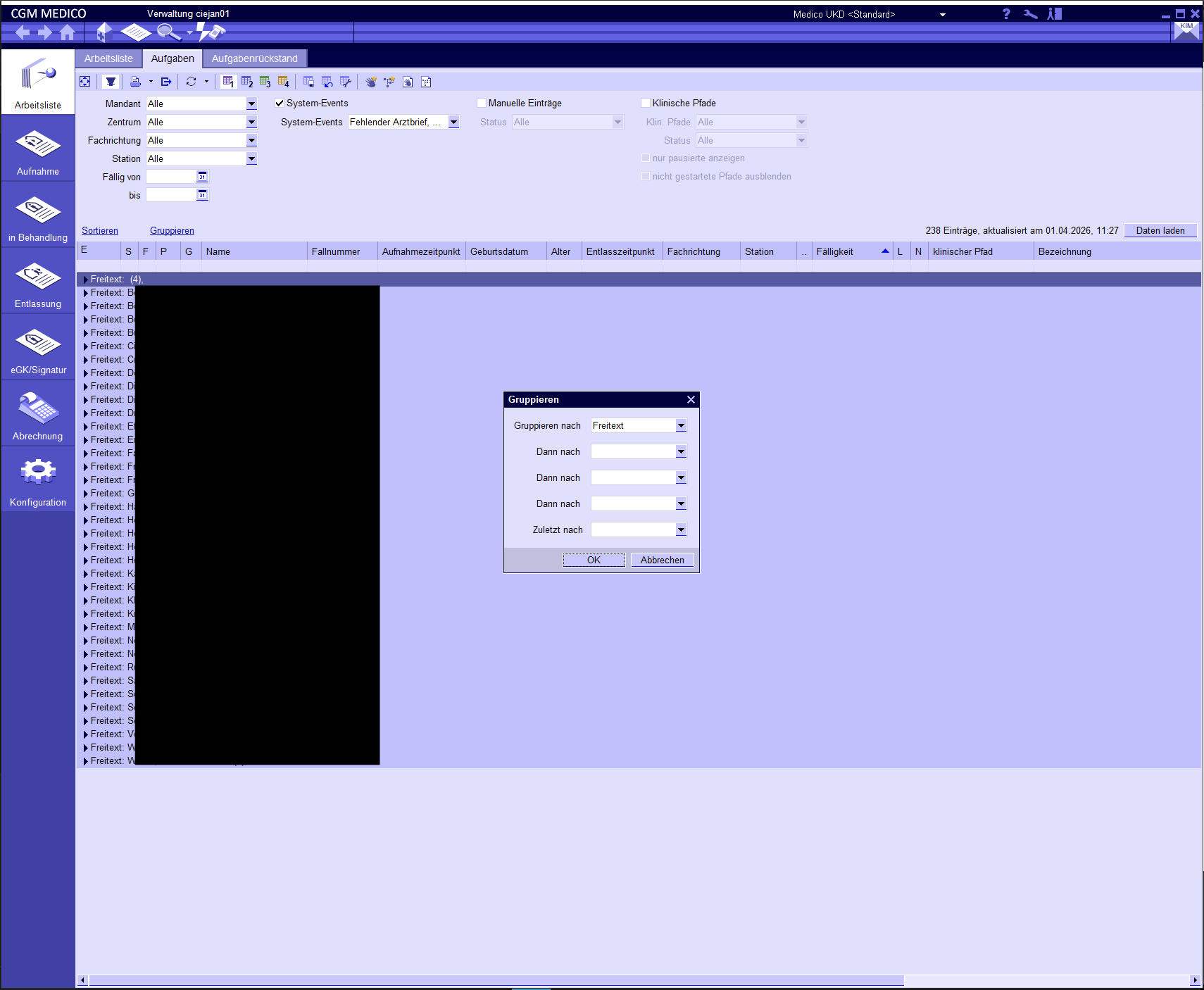Click the home icon in navigation bar
The height and width of the screenshot is (990, 1204).
point(68,32)
